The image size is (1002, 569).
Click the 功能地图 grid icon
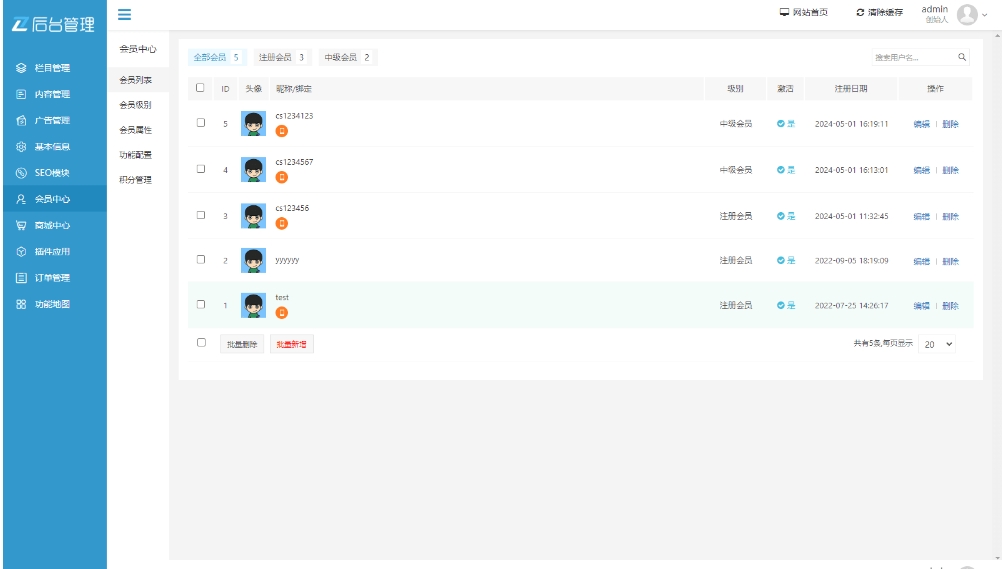(21, 304)
